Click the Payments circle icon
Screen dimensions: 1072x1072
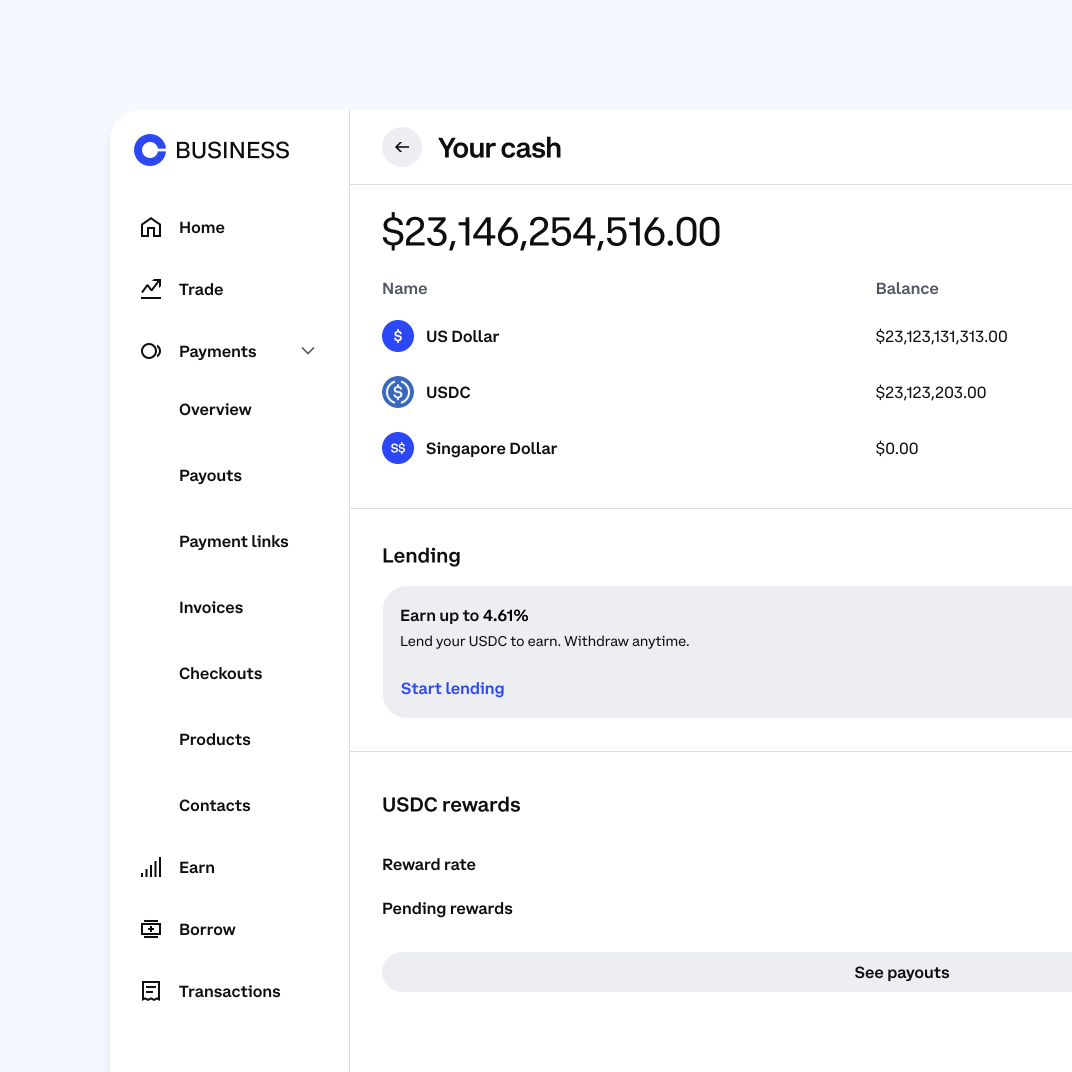(150, 351)
